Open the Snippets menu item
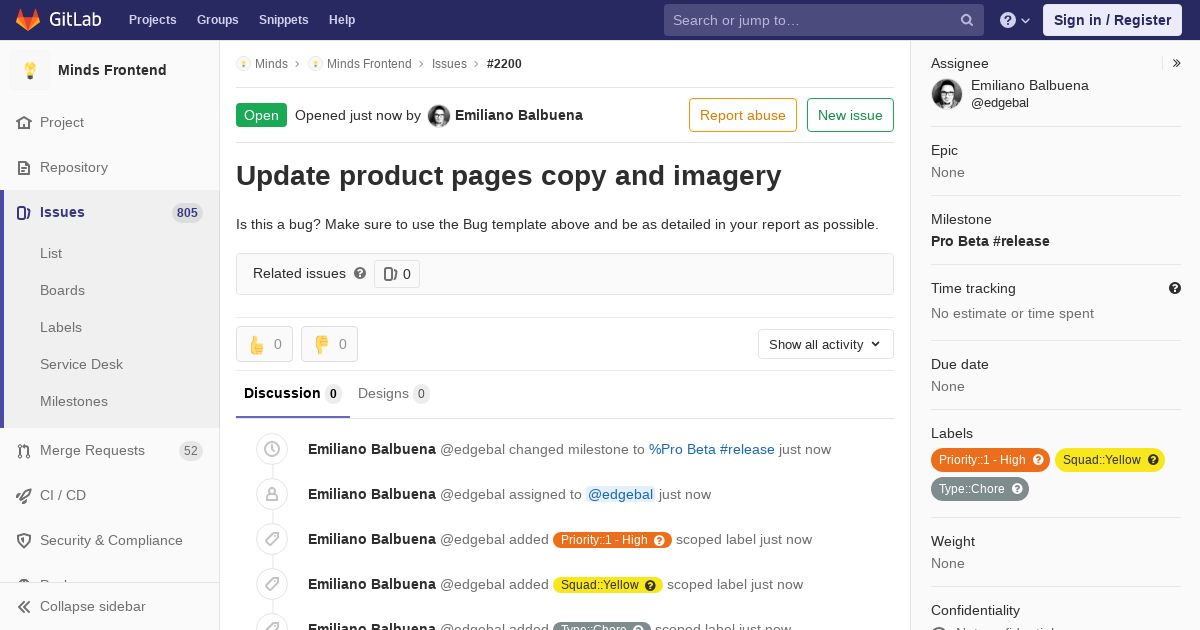1200x630 pixels. (284, 20)
